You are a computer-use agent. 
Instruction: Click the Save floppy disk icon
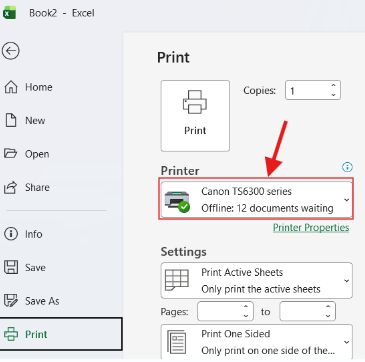11,267
